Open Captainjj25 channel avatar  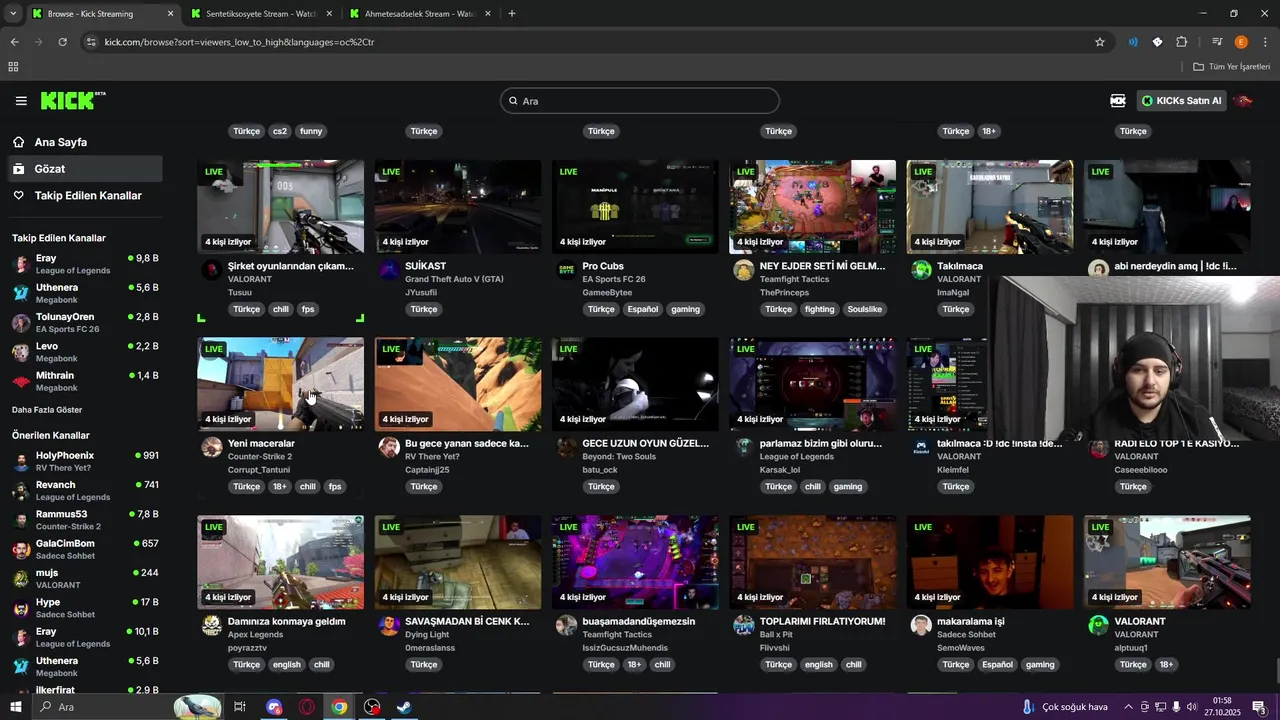389,447
